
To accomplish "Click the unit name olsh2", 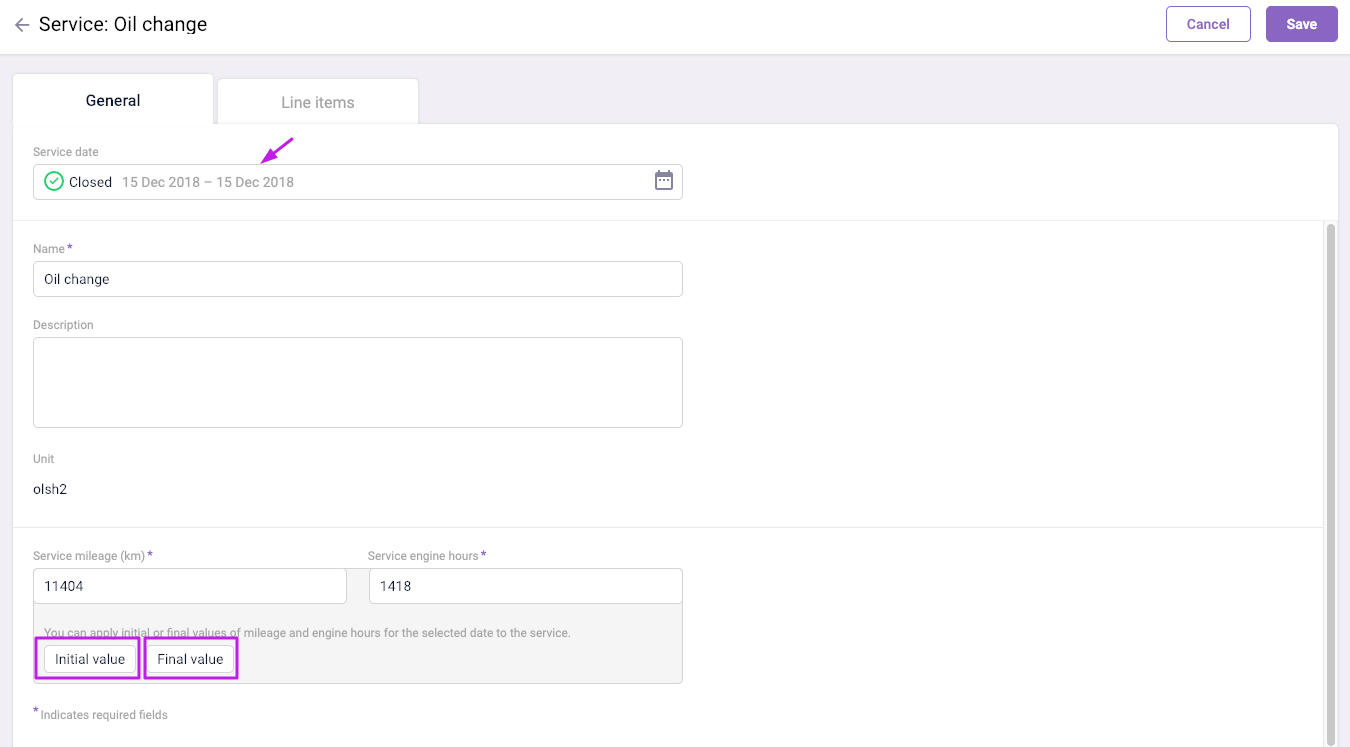I will [x=50, y=490].
